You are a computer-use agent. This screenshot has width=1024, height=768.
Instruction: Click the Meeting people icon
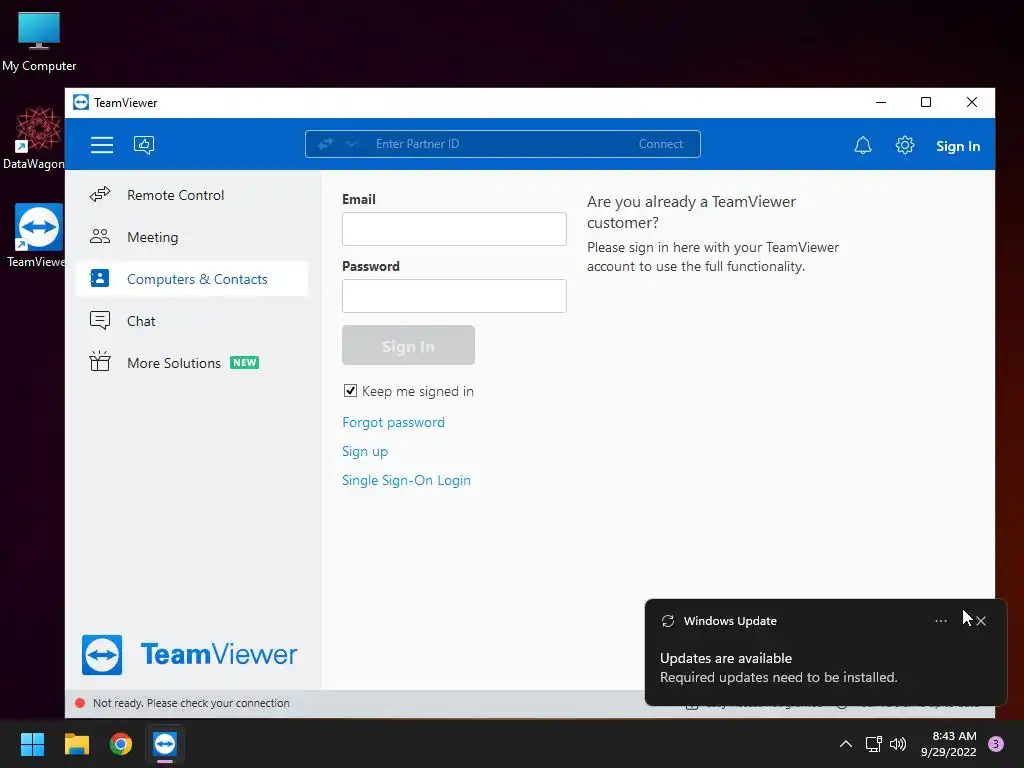100,236
